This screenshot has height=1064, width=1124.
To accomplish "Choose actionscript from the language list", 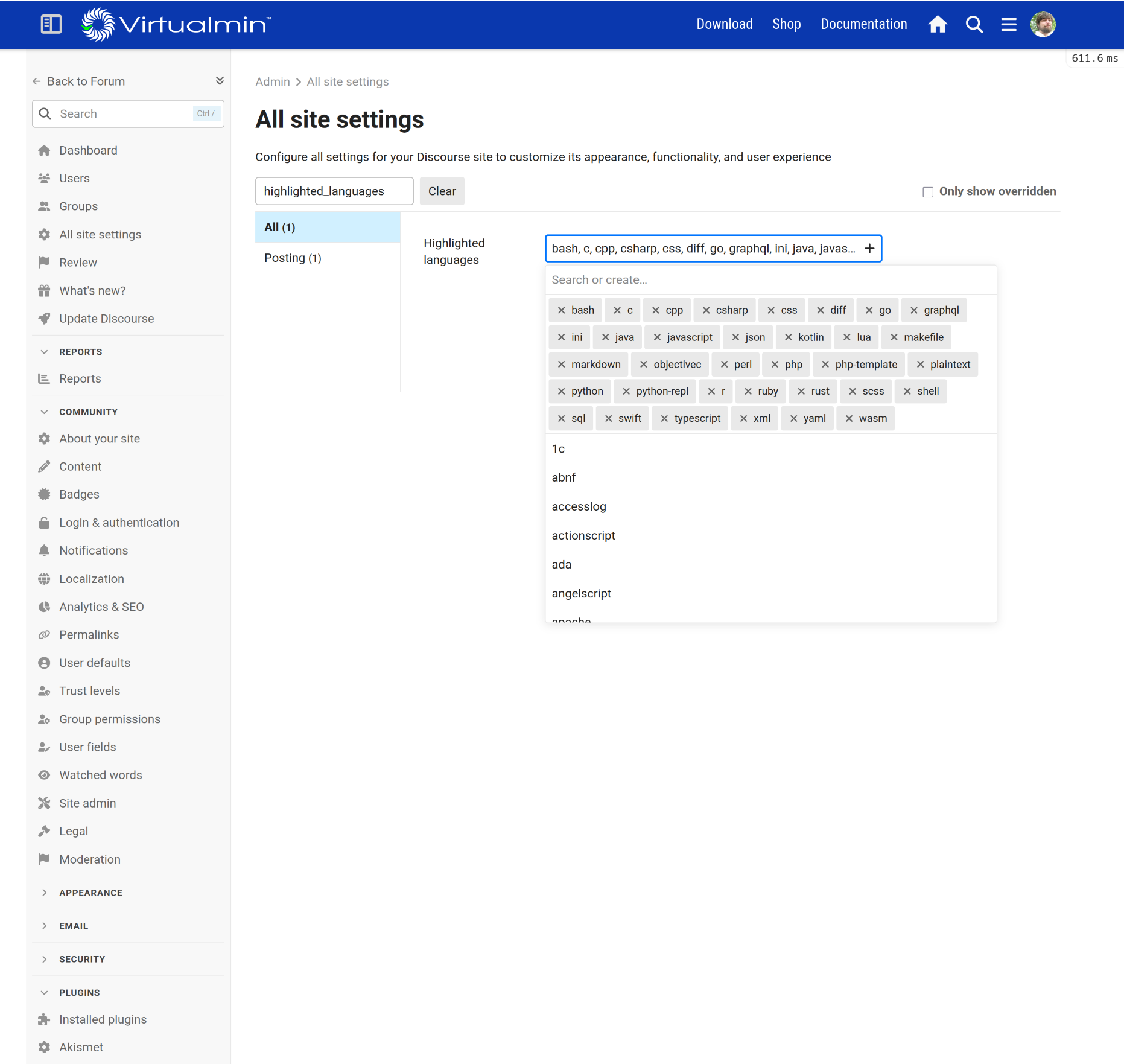I will point(583,535).
